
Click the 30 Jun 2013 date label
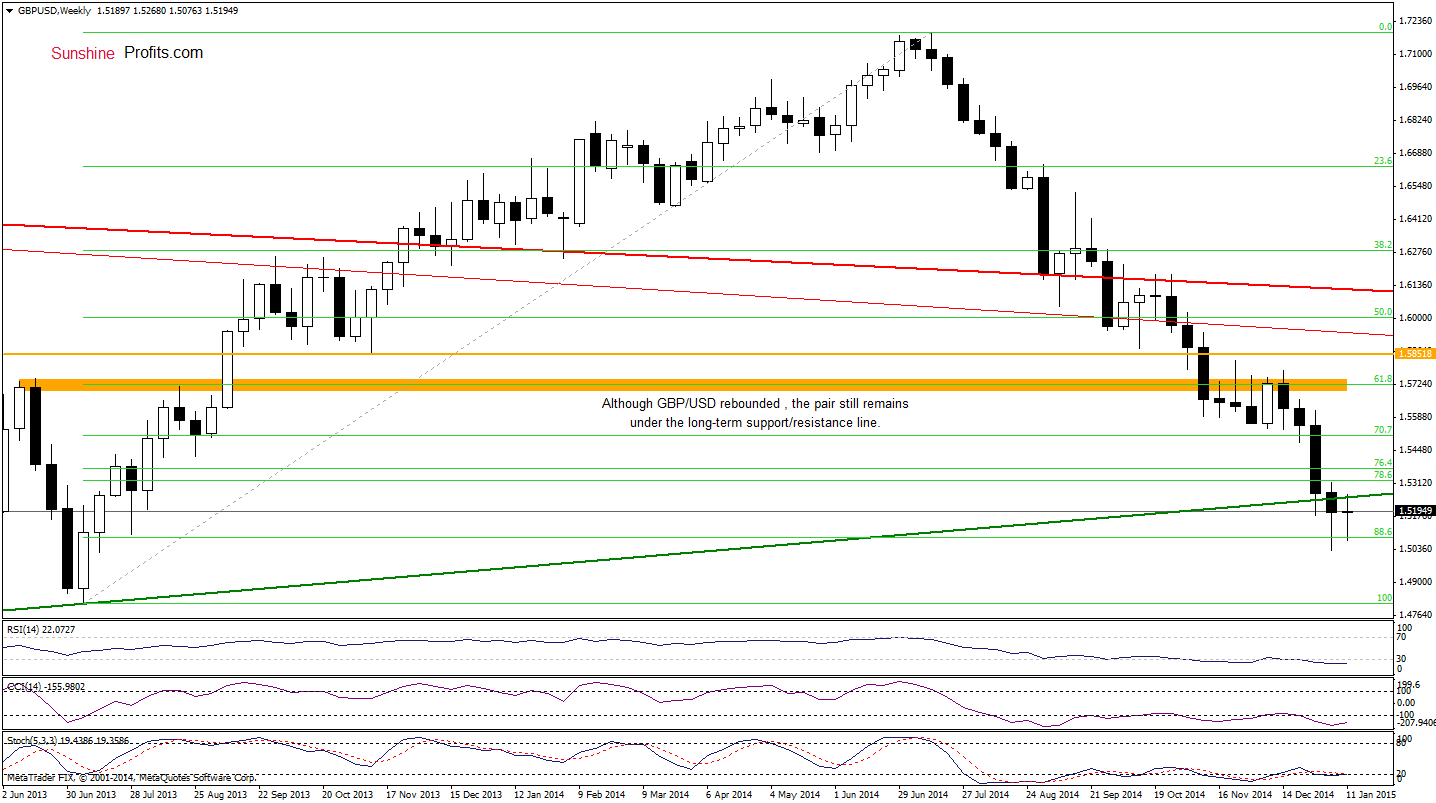point(90,795)
